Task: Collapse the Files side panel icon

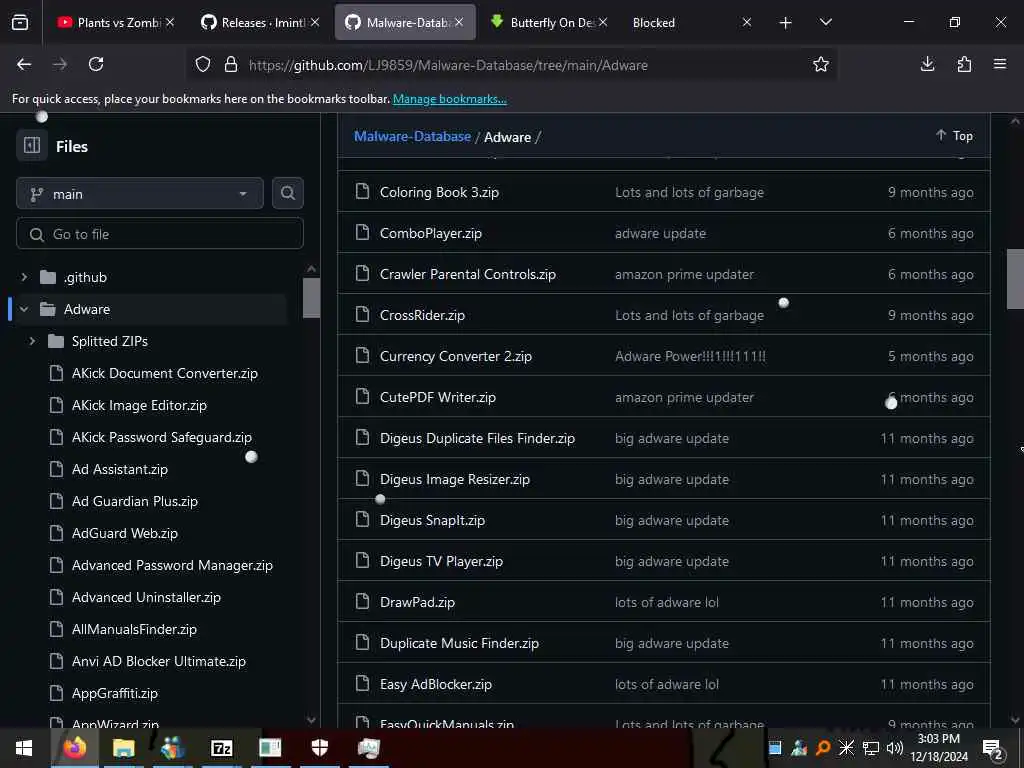Action: click(x=32, y=145)
